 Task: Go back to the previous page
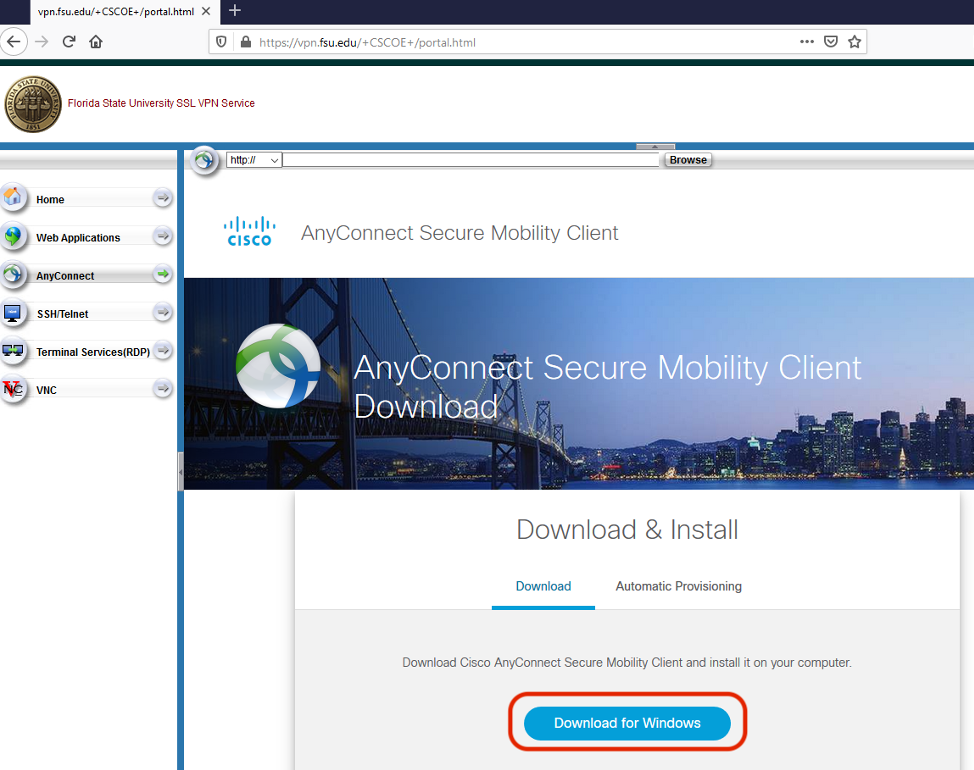(14, 42)
